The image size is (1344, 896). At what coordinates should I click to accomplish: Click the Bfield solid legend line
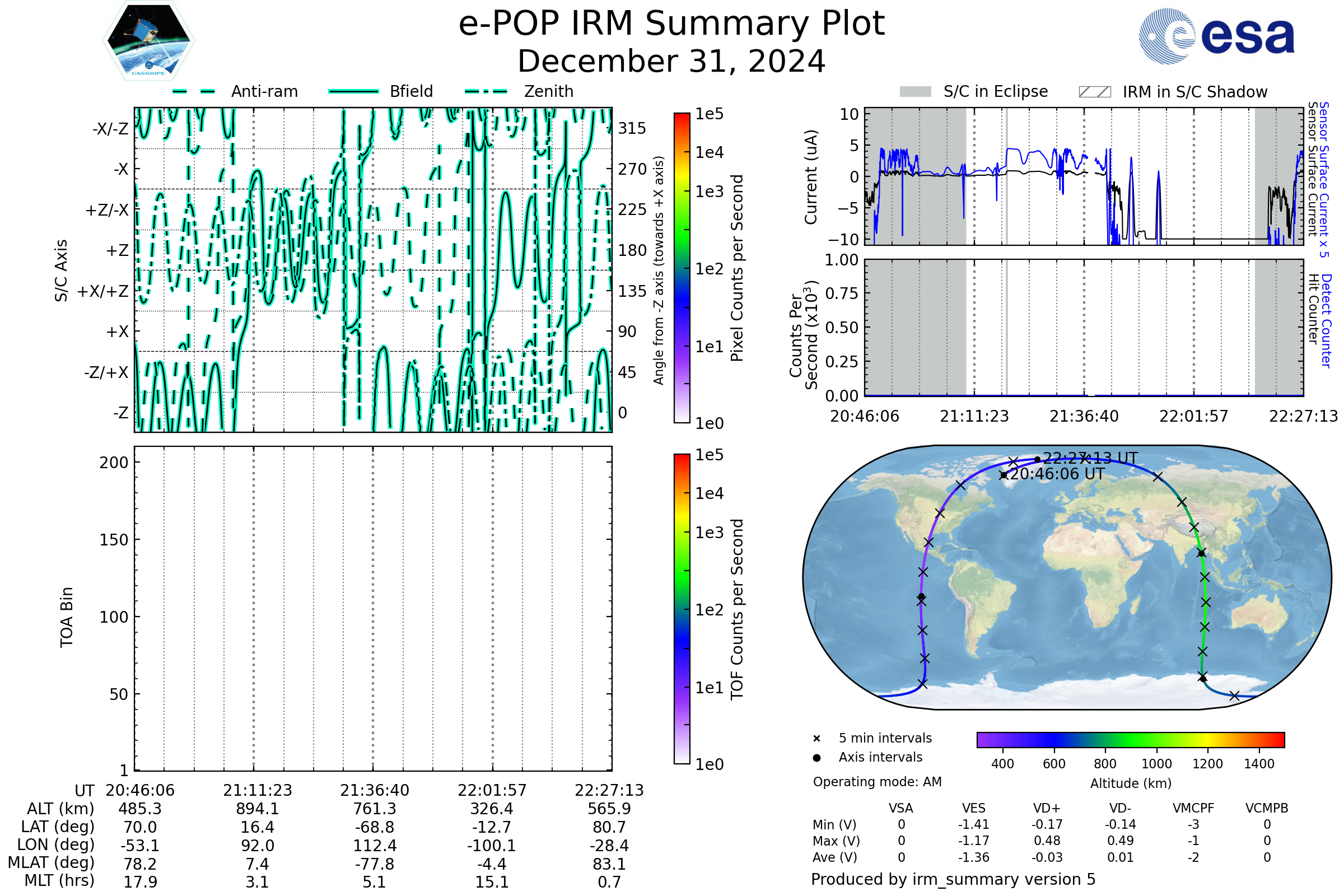(353, 91)
